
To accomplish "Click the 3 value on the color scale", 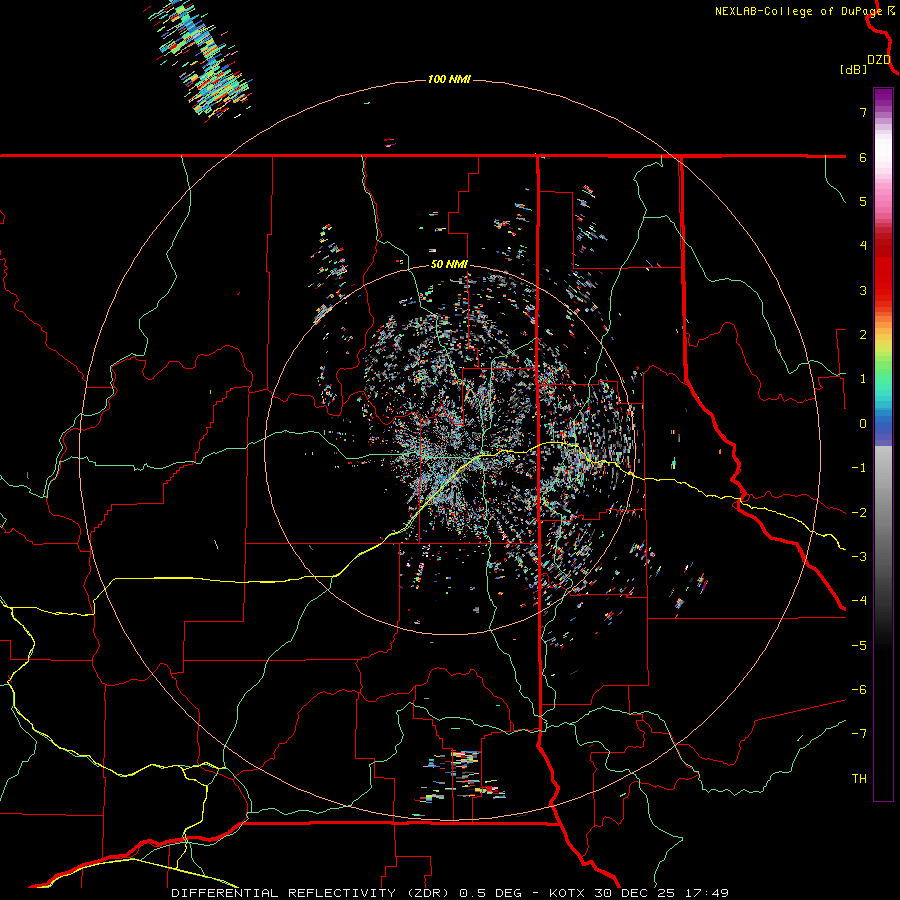I will (x=863, y=290).
